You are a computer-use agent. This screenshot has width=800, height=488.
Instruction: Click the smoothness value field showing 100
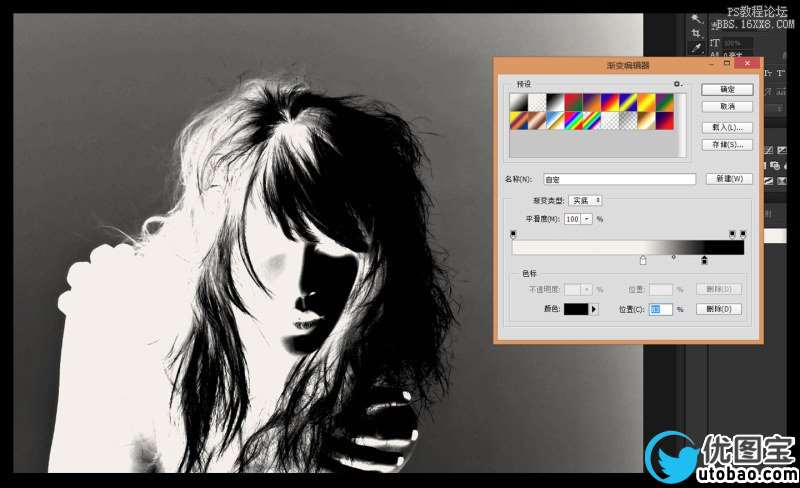click(x=573, y=219)
